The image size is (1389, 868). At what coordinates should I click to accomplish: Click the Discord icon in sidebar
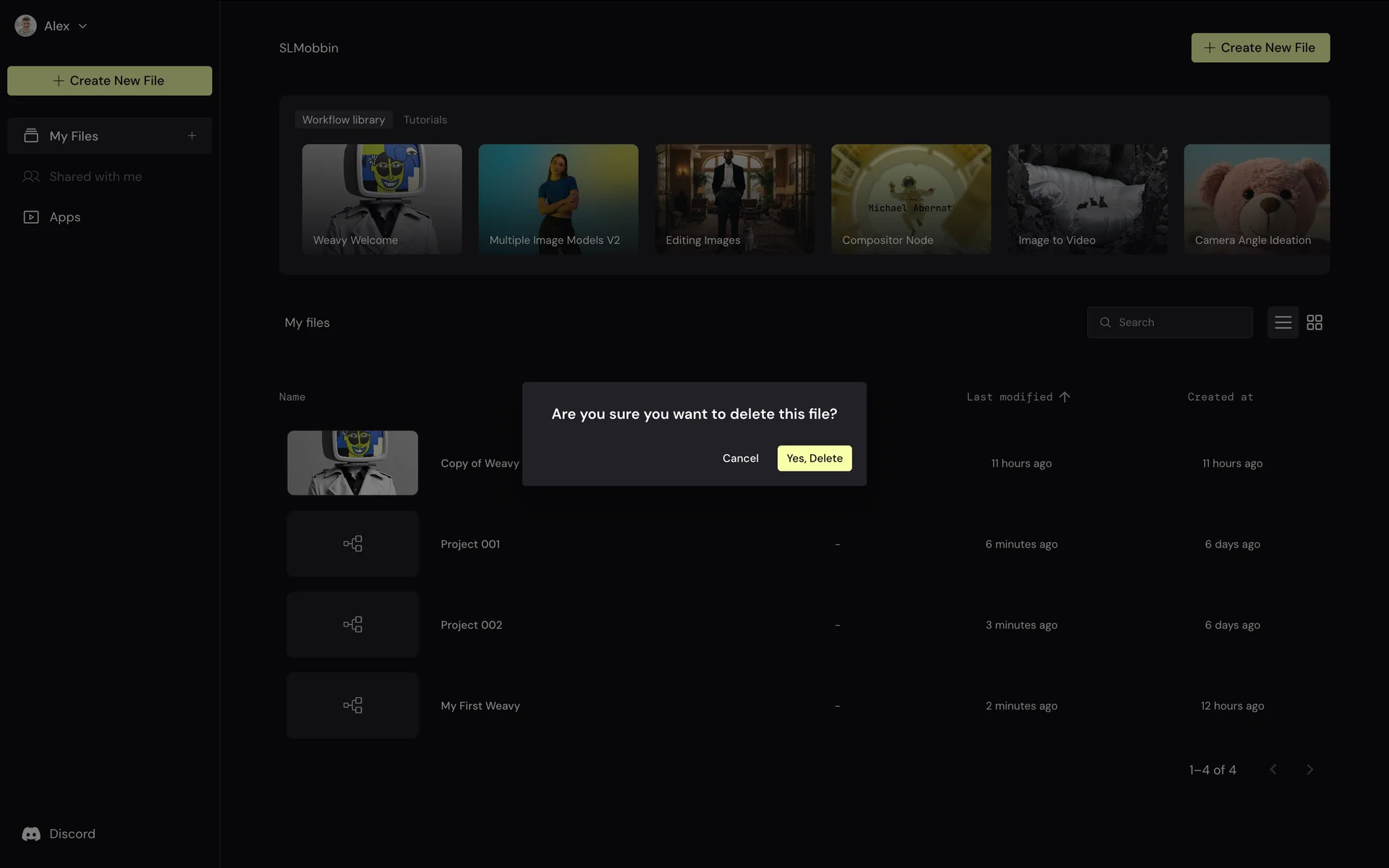(31, 834)
